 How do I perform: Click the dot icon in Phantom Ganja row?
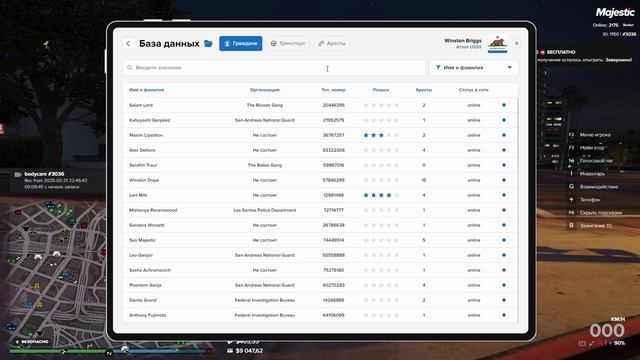(x=504, y=285)
